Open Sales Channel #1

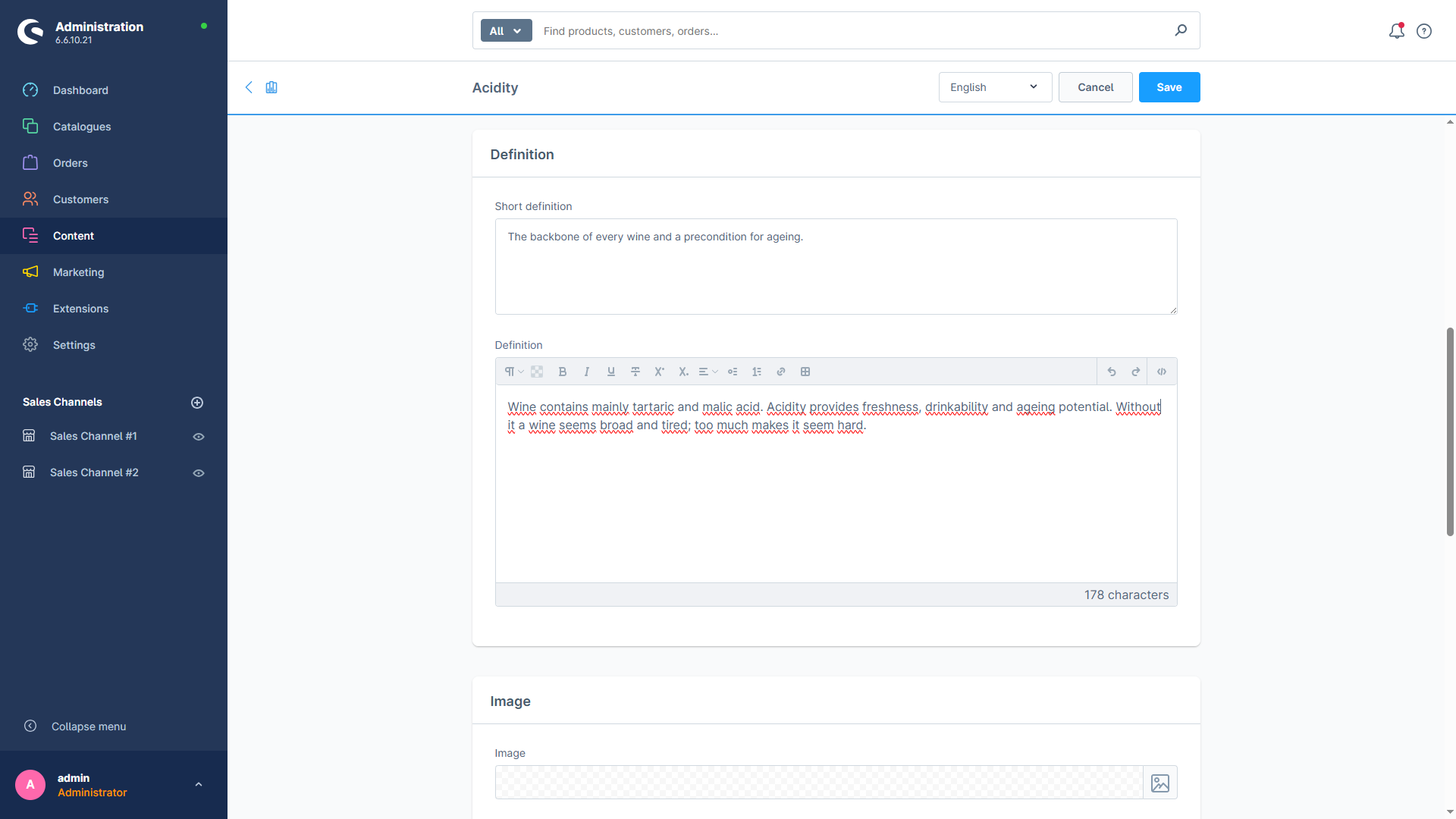pyautogui.click(x=93, y=436)
